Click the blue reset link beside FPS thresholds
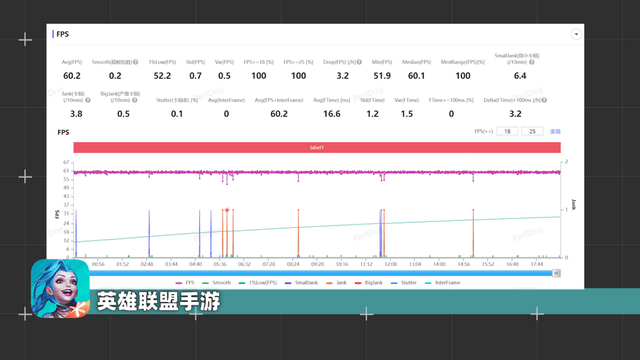This screenshot has width=640, height=360. 555,131
